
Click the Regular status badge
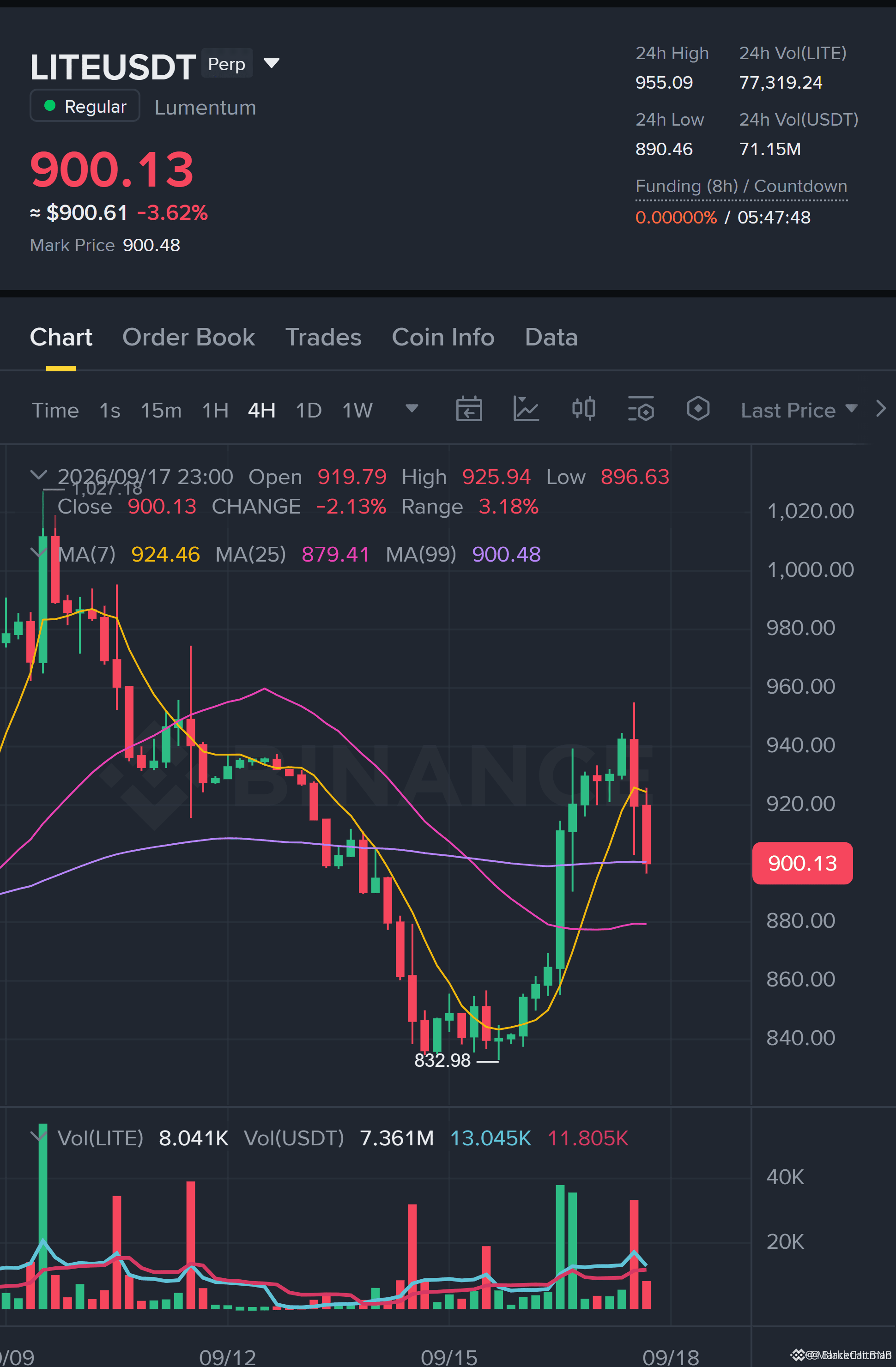click(x=85, y=106)
